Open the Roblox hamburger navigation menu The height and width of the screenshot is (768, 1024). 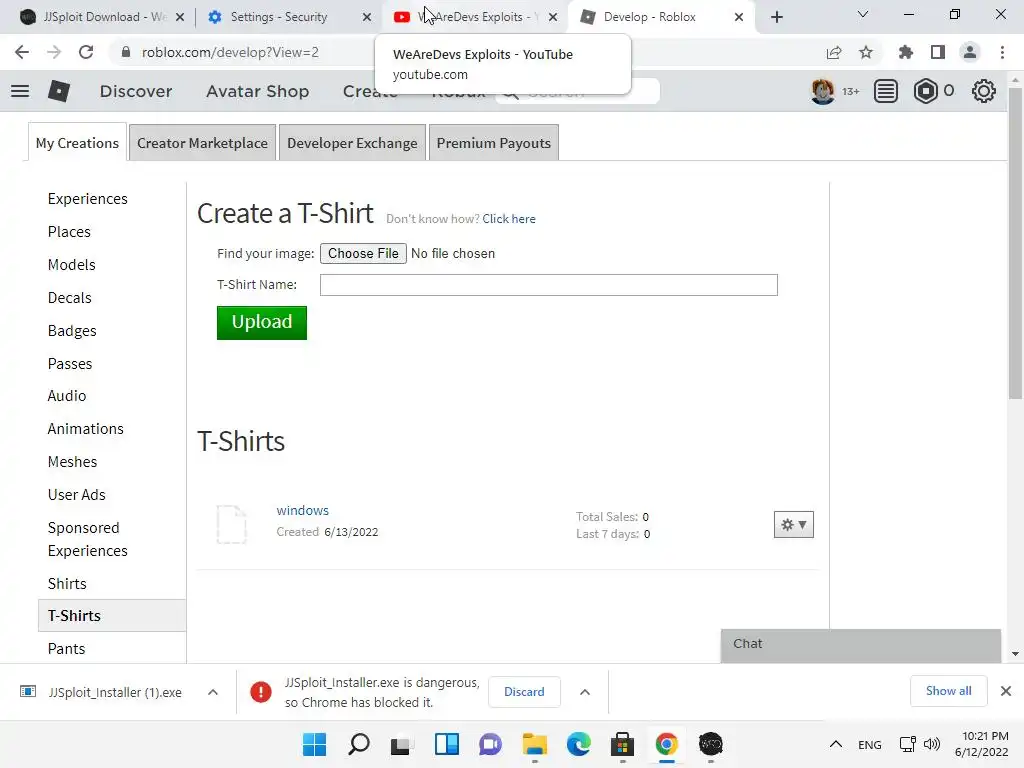pyautogui.click(x=20, y=91)
